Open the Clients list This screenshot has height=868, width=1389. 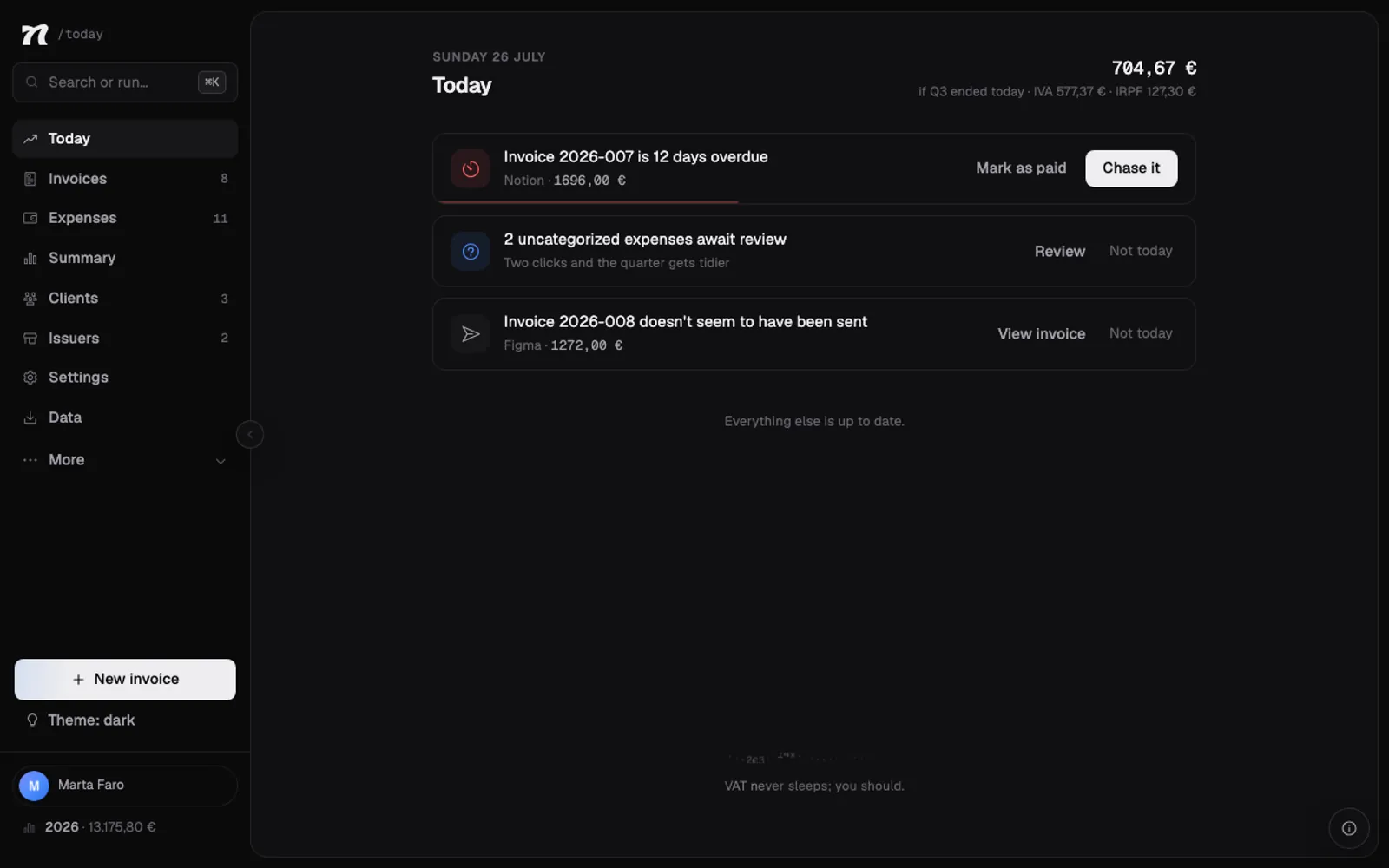(125, 299)
